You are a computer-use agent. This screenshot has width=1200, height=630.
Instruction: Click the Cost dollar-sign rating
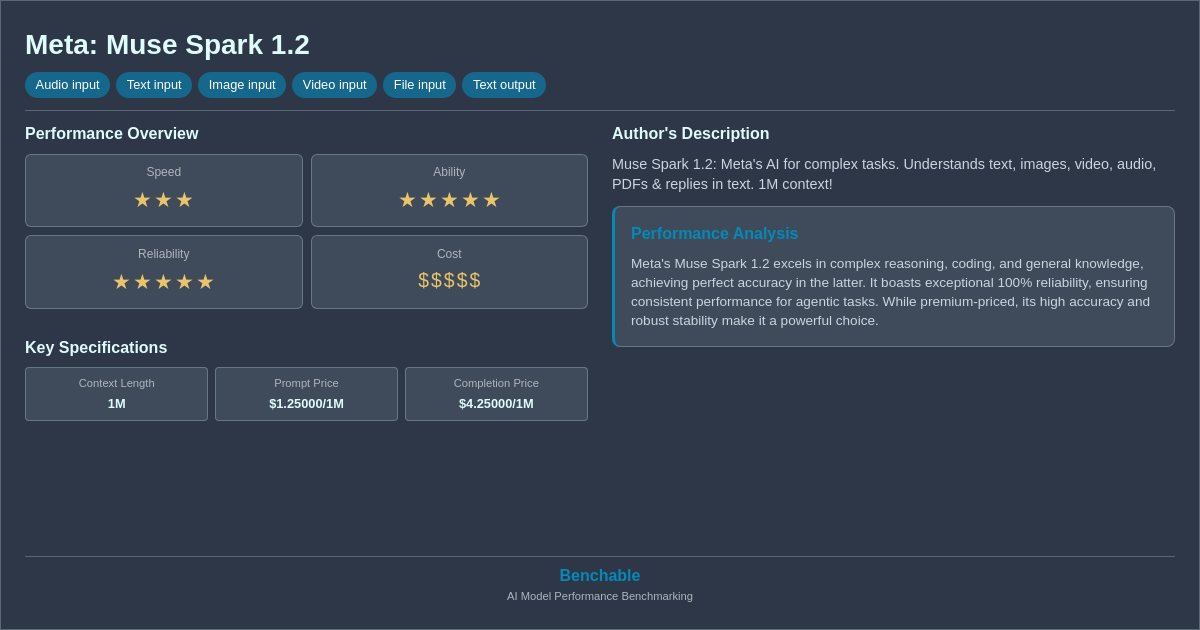[x=449, y=281]
